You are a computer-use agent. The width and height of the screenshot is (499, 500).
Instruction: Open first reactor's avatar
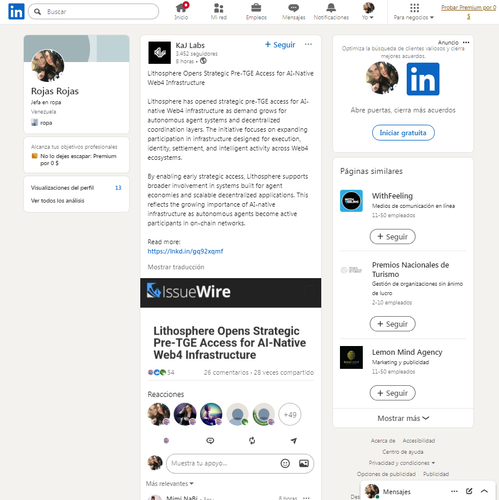pyautogui.click(x=159, y=414)
